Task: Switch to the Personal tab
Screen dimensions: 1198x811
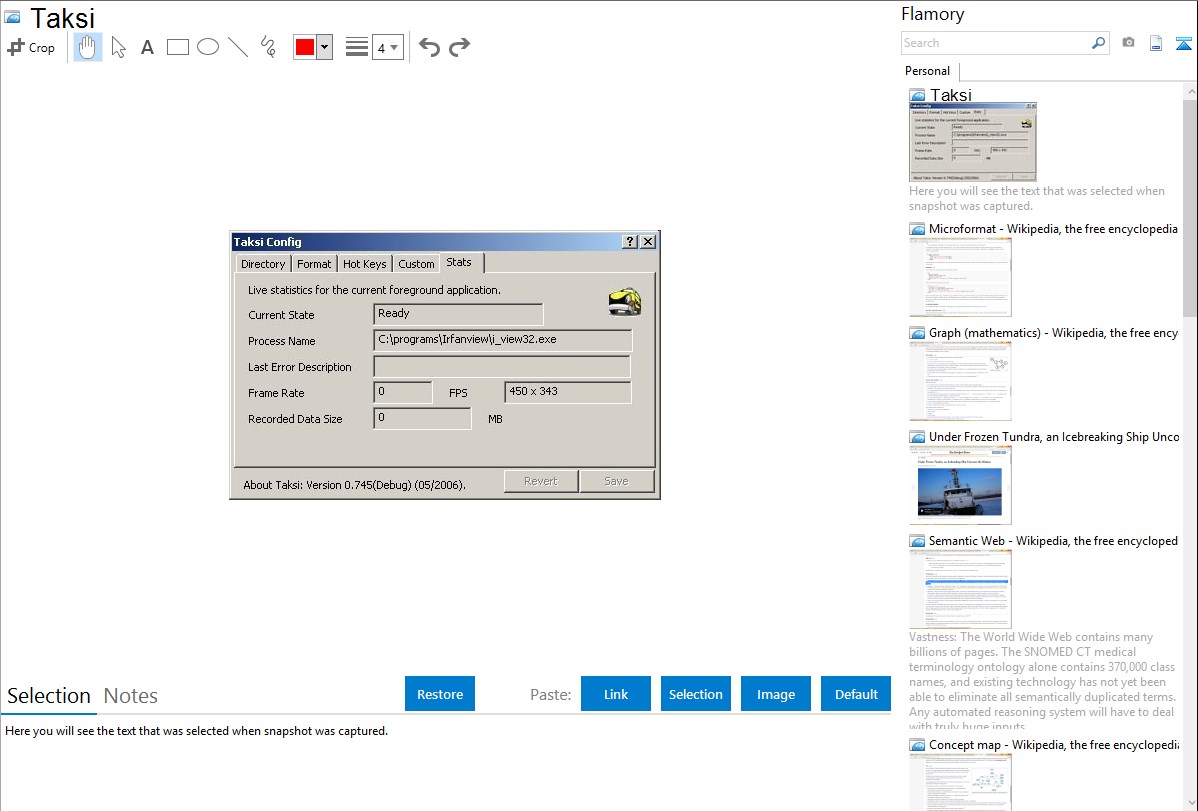Action: point(928,71)
